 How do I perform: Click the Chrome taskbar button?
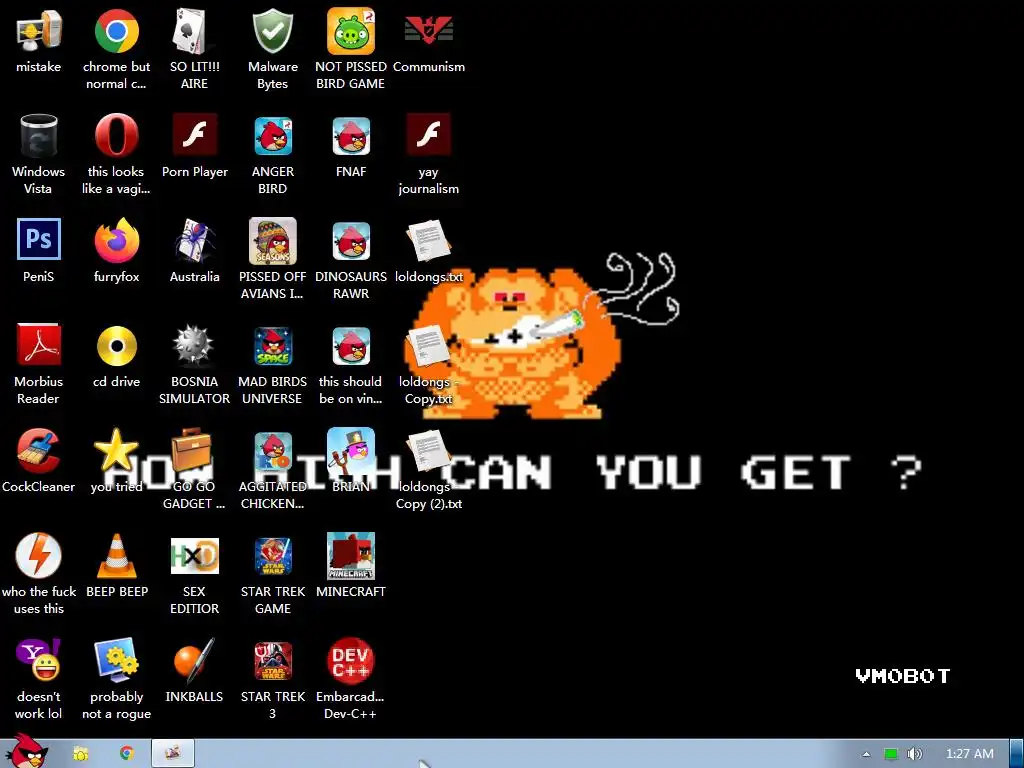pos(127,754)
